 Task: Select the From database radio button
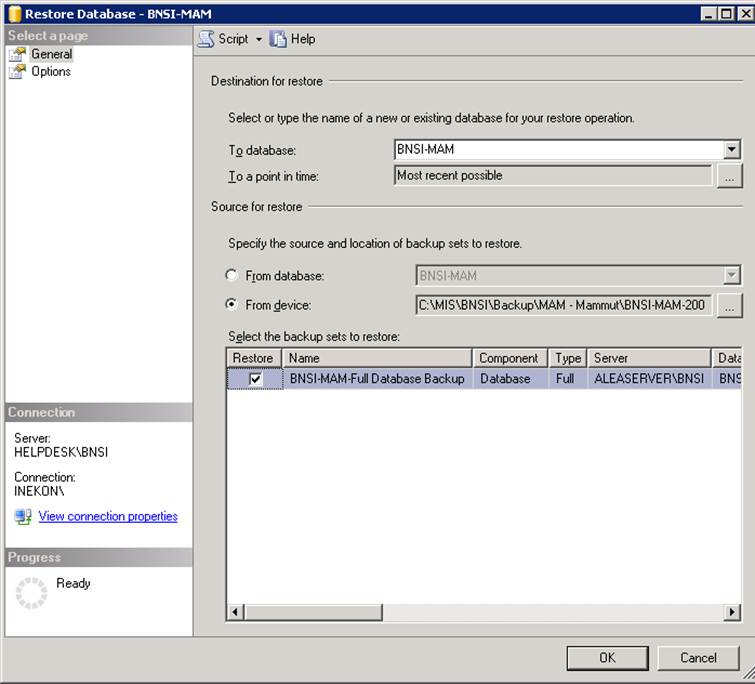232,275
